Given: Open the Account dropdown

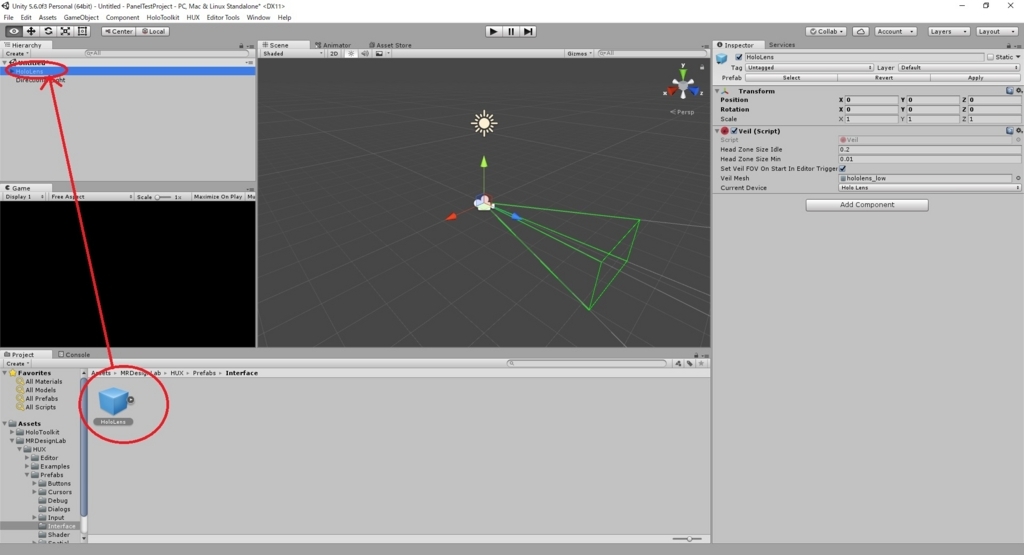Looking at the screenshot, I should [x=895, y=31].
